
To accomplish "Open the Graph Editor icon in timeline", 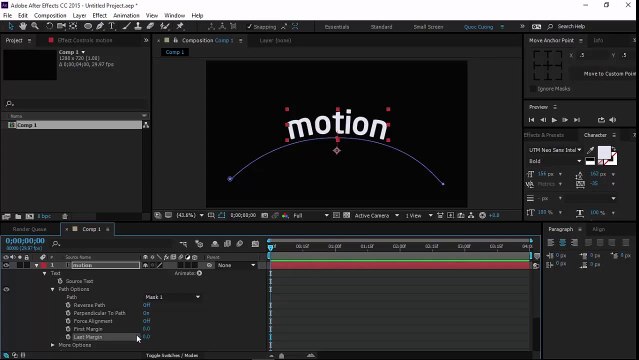I will tap(255, 244).
